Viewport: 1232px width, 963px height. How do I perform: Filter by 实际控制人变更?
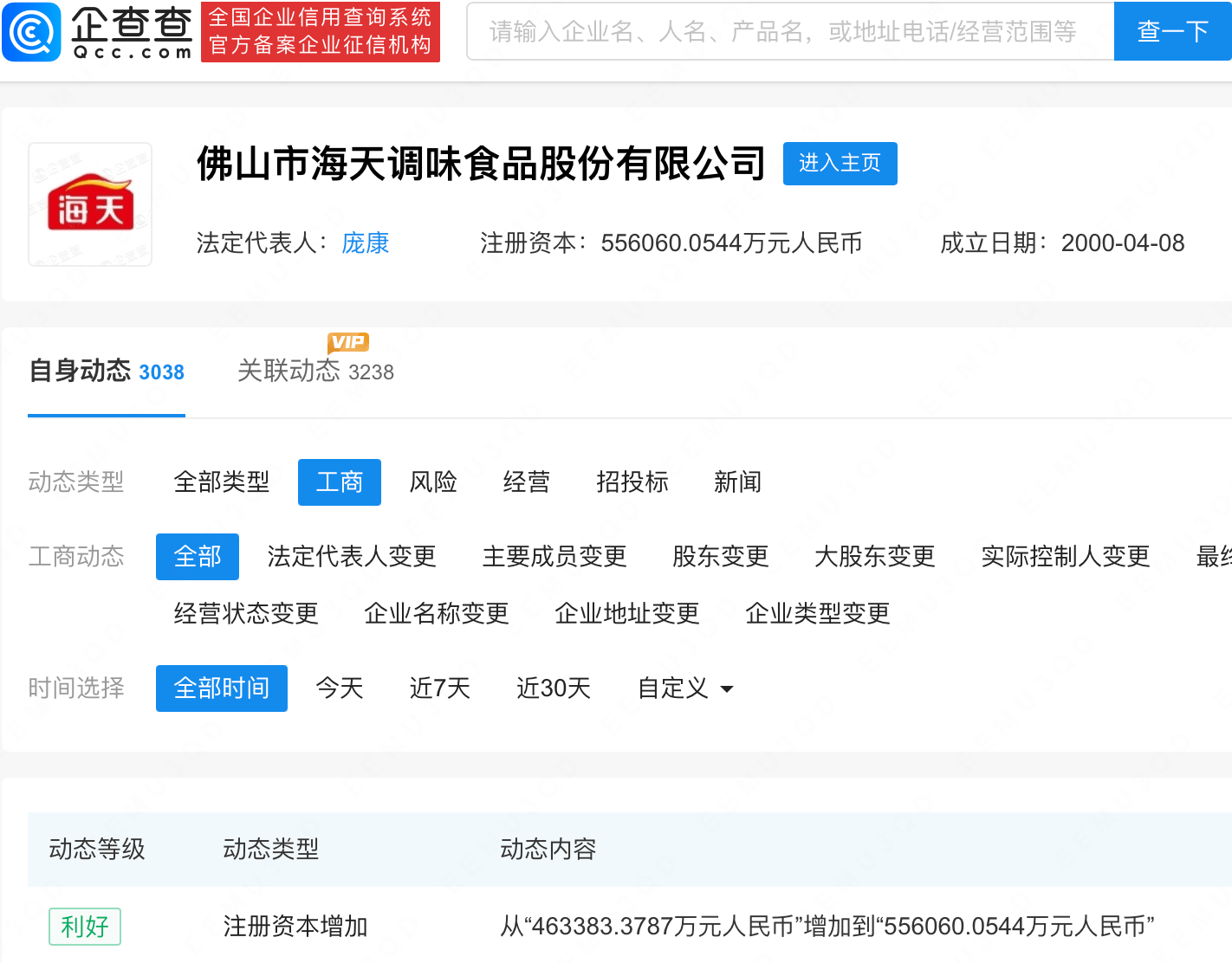coord(1065,557)
